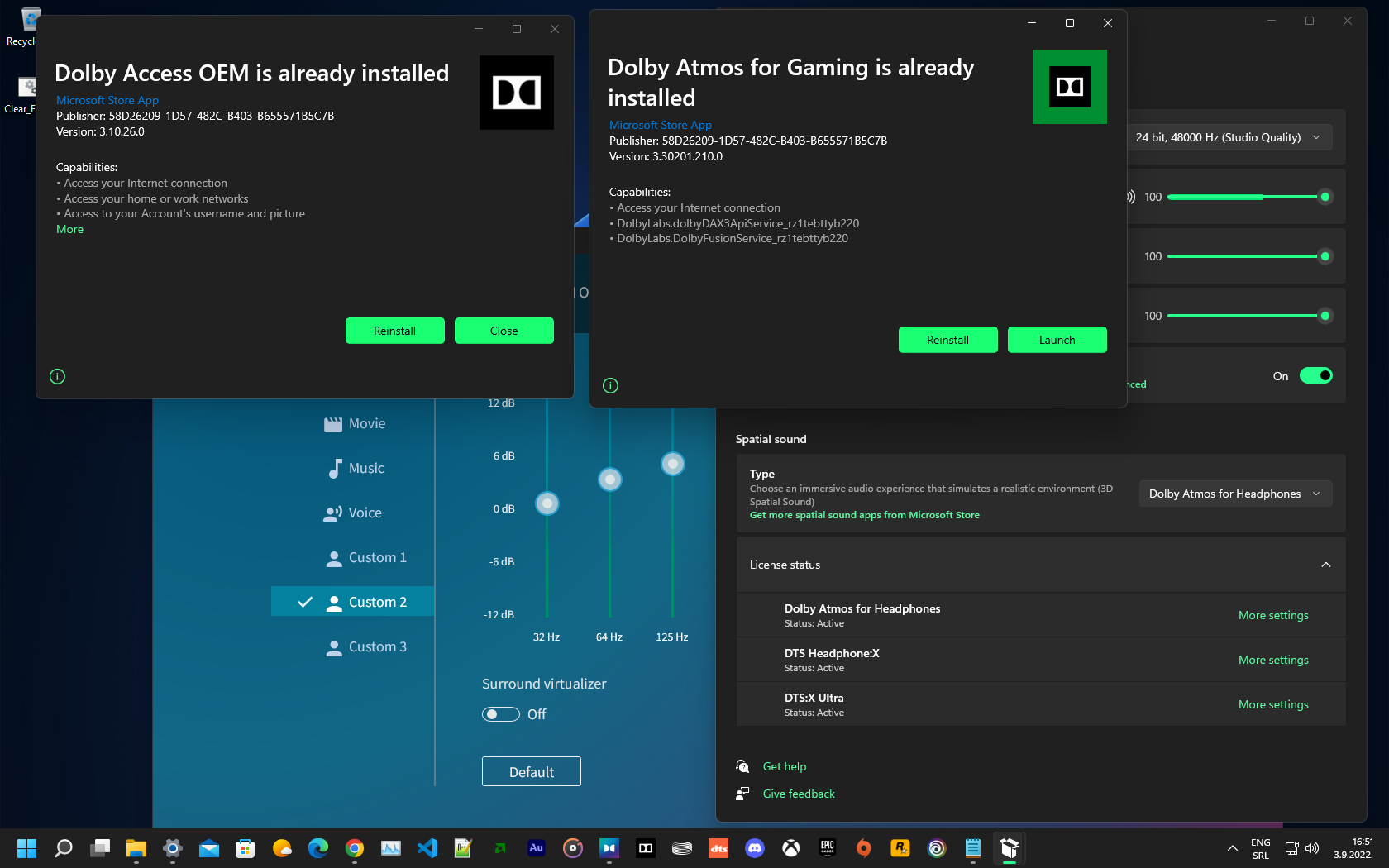Image resolution: width=1389 pixels, height=868 pixels.
Task: Open More settings for DTS:X Ultra
Action: click(1273, 705)
